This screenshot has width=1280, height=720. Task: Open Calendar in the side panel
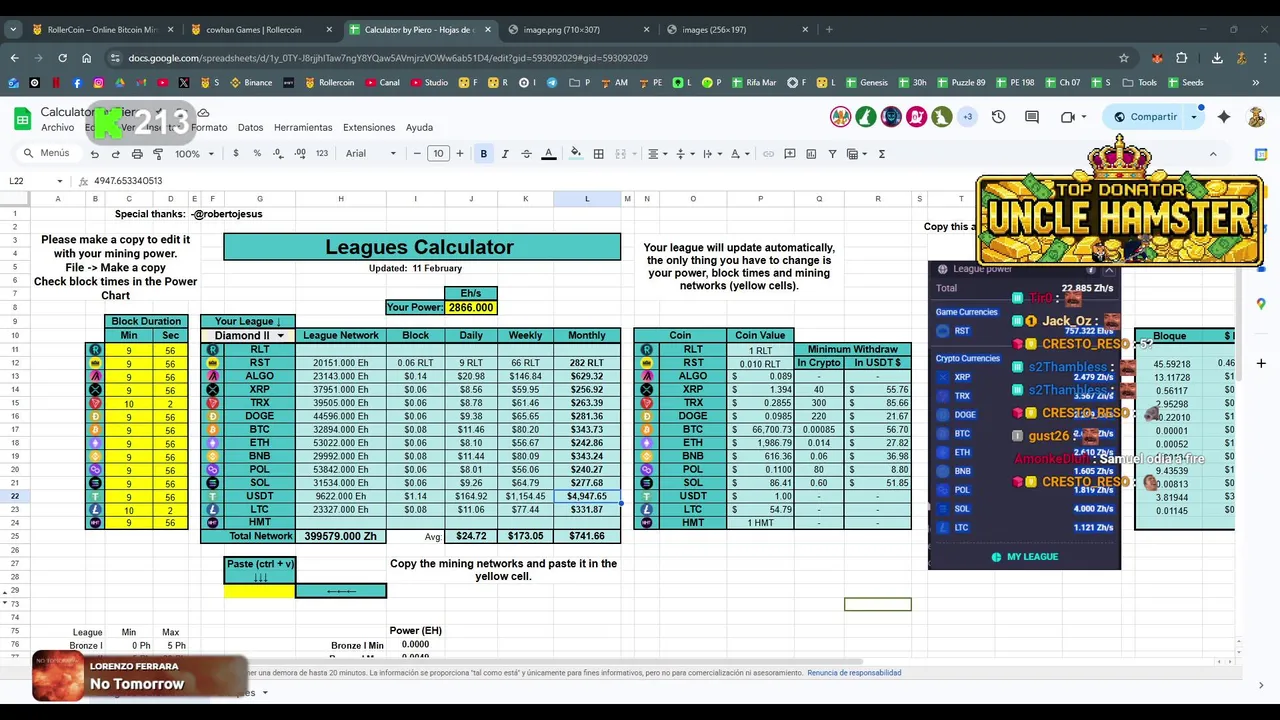[1261, 155]
